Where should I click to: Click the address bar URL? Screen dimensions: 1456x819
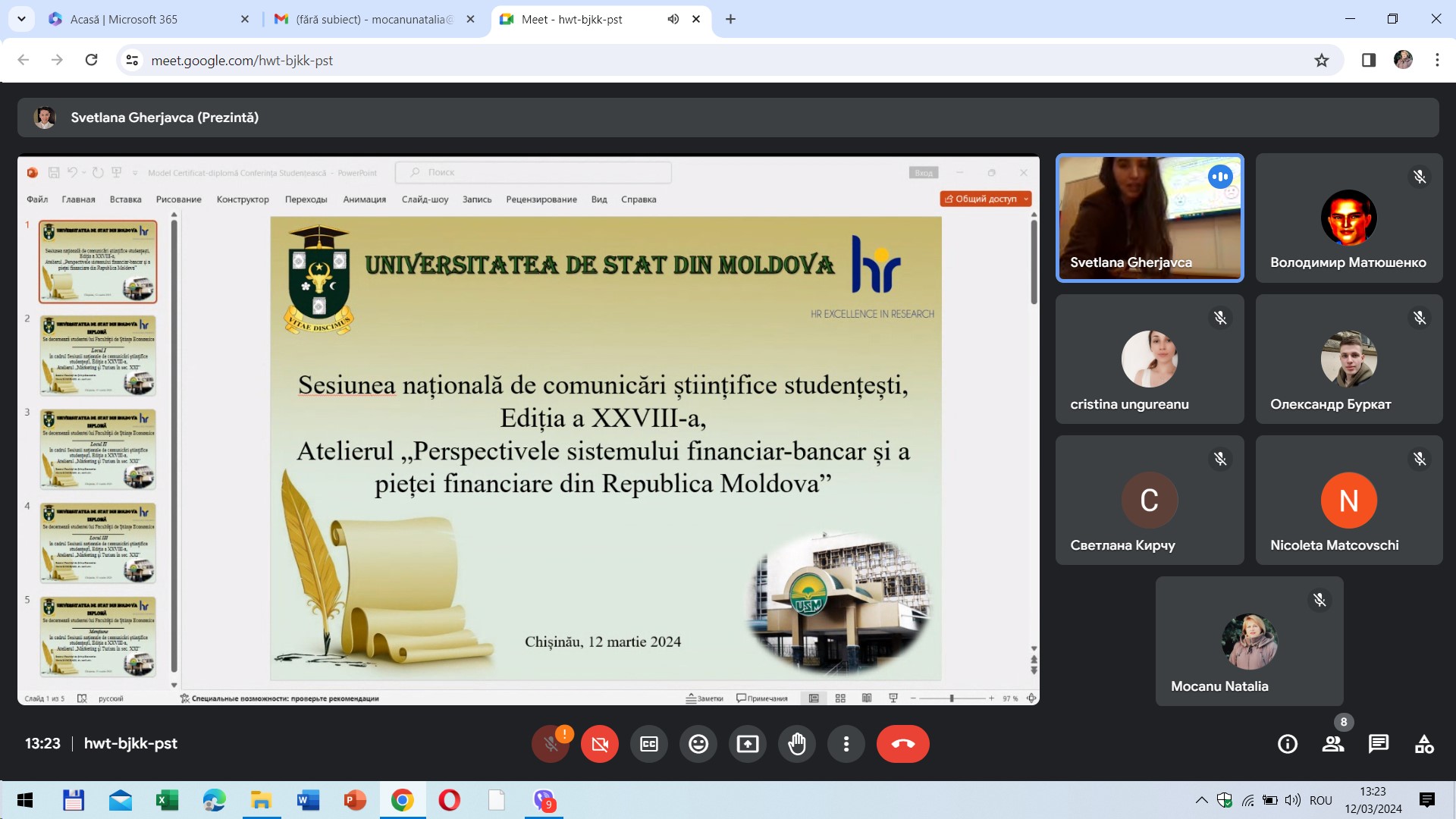point(242,60)
